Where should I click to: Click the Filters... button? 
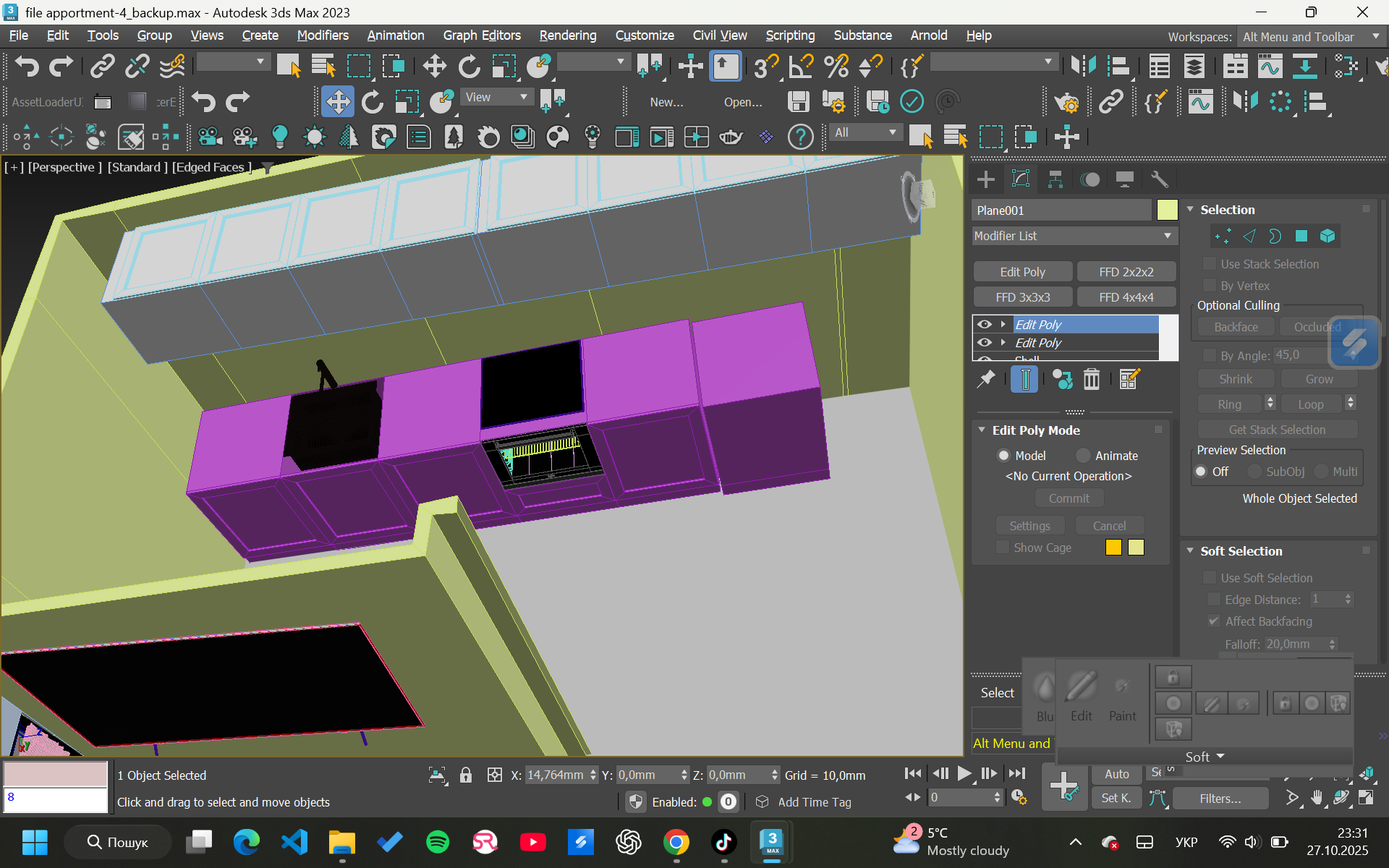click(x=1220, y=799)
